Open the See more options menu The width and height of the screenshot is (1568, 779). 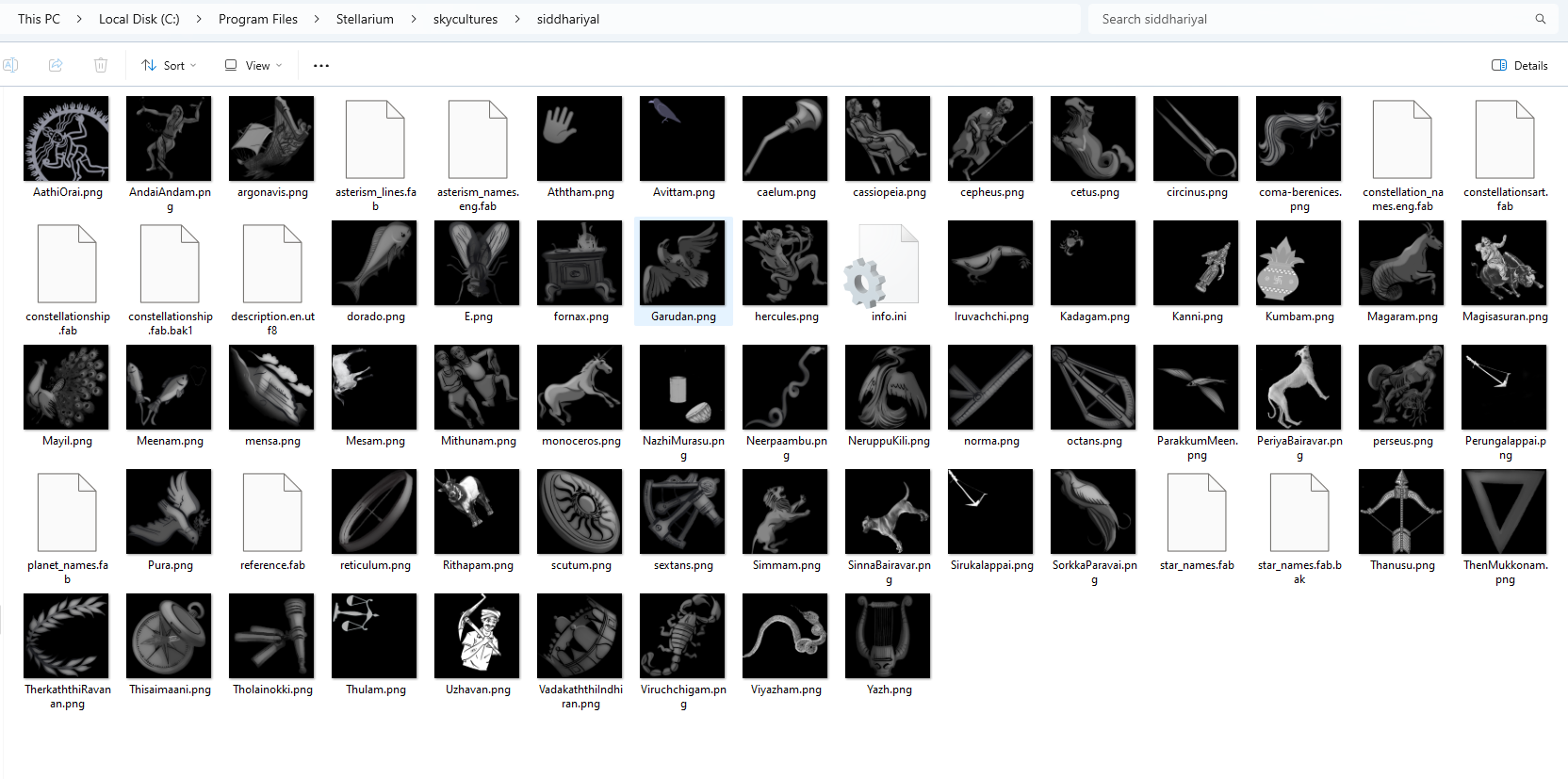(321, 65)
